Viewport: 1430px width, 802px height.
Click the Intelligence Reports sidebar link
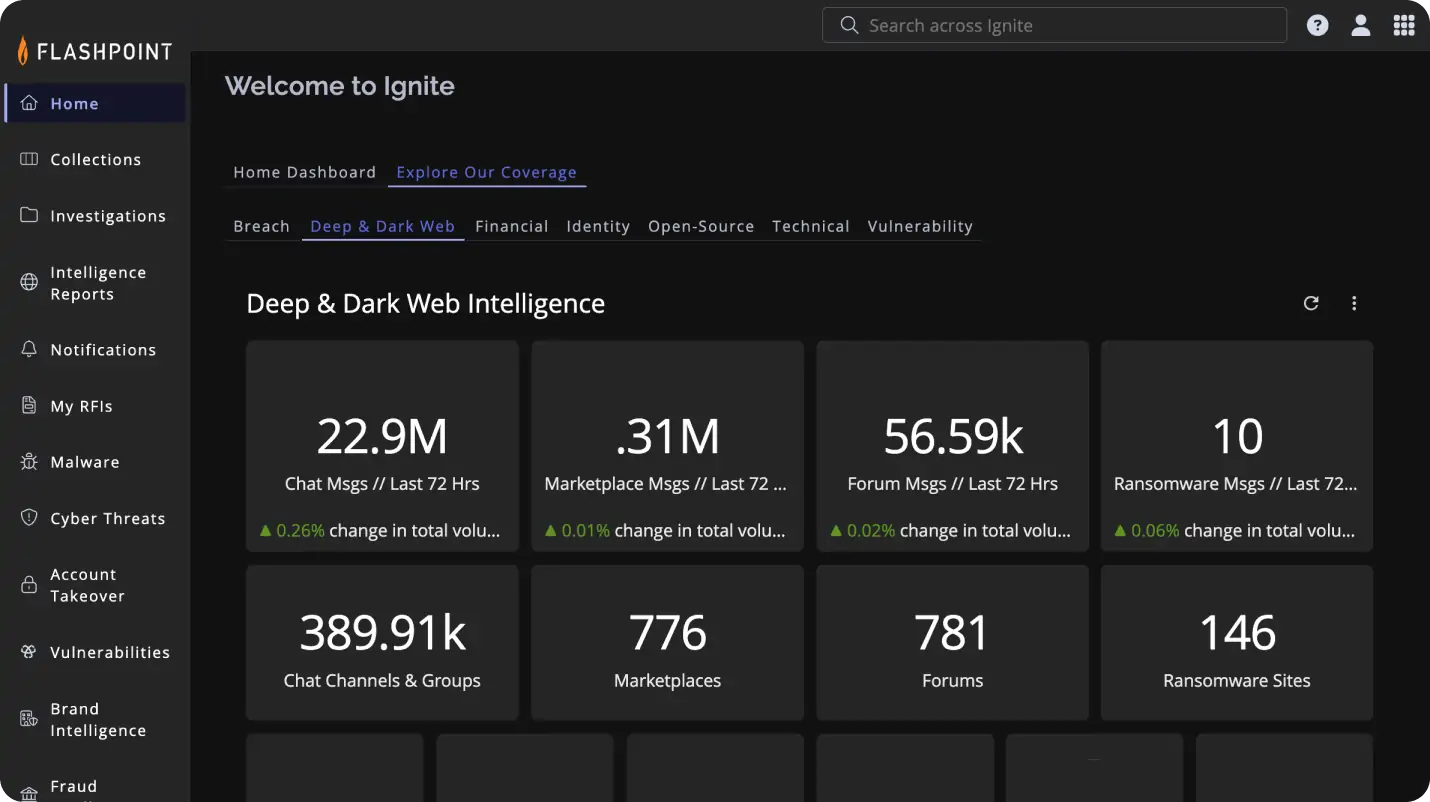click(x=98, y=283)
